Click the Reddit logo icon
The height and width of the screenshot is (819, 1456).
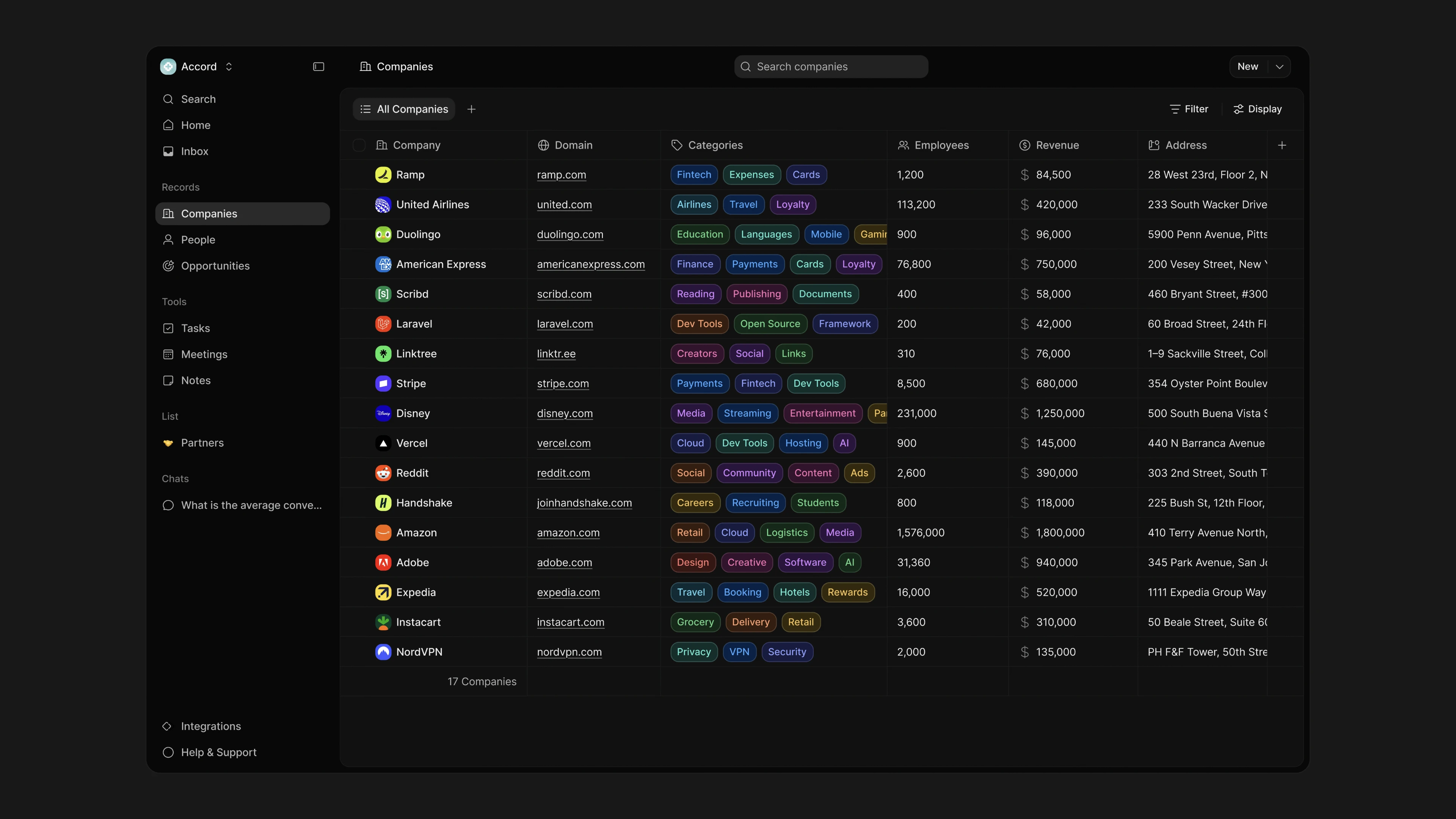[383, 473]
